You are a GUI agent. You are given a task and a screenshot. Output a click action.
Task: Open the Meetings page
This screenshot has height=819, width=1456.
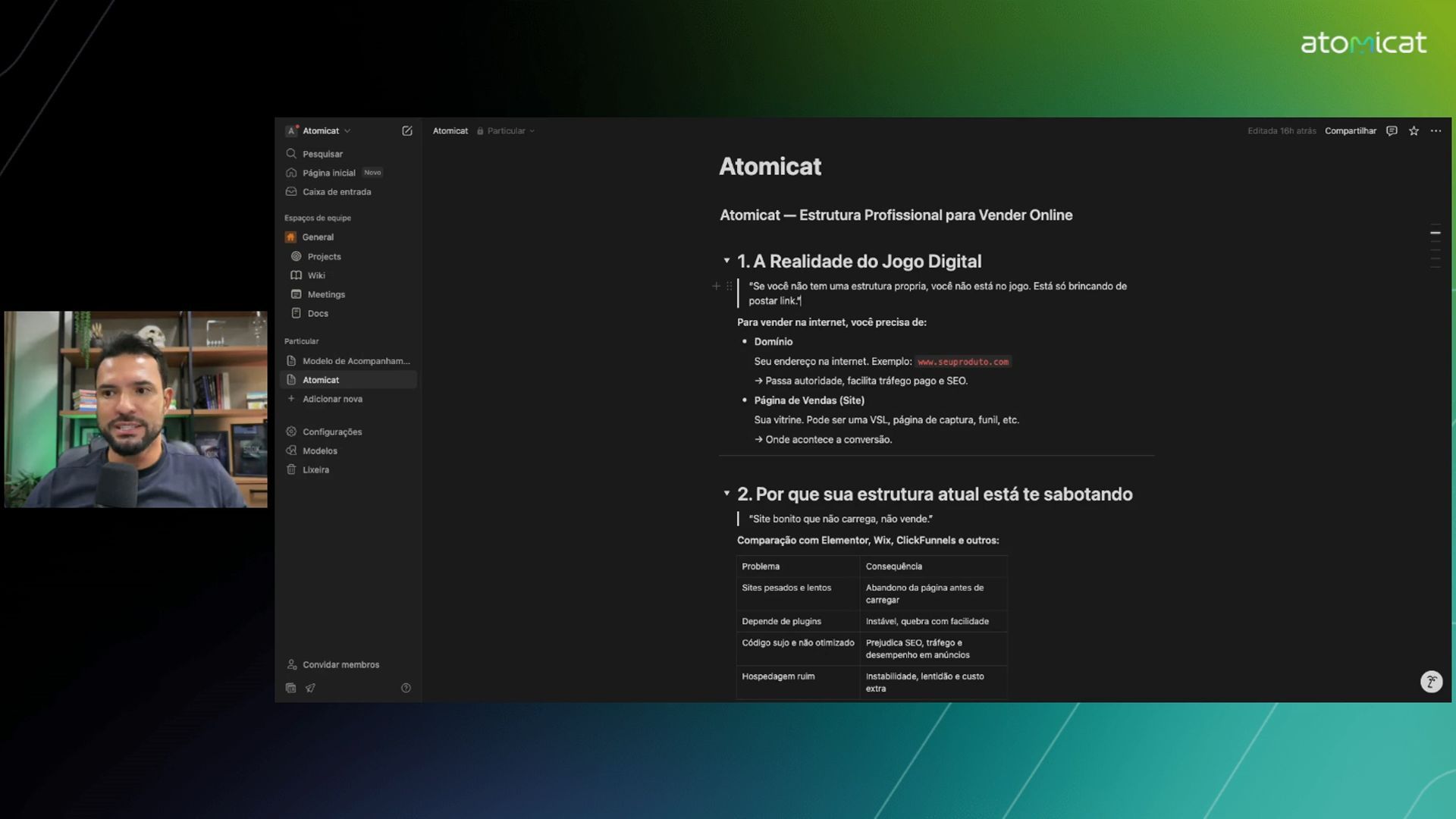(349, 294)
